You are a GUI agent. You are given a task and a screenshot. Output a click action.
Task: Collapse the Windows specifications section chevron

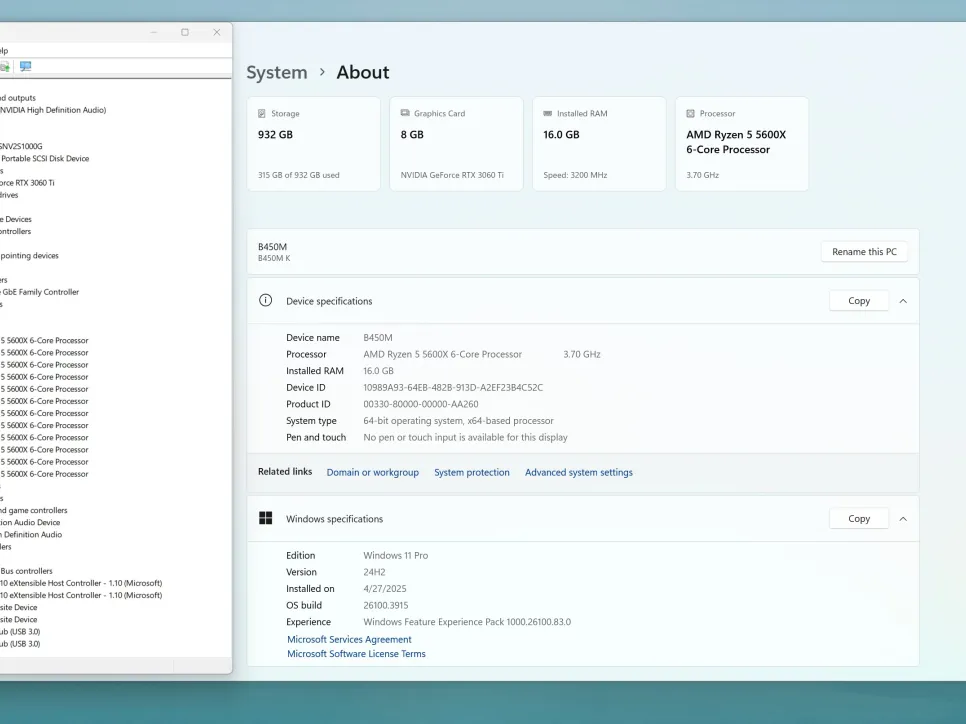(x=903, y=519)
